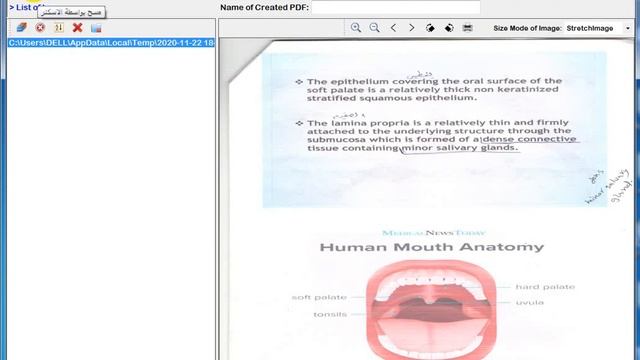Click the 'List of' header label
The image size is (640, 360).
point(24,7)
